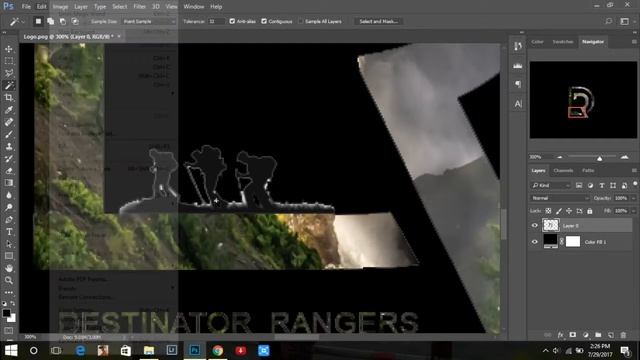Select the Eraser tool

pyautogui.click(x=9, y=171)
